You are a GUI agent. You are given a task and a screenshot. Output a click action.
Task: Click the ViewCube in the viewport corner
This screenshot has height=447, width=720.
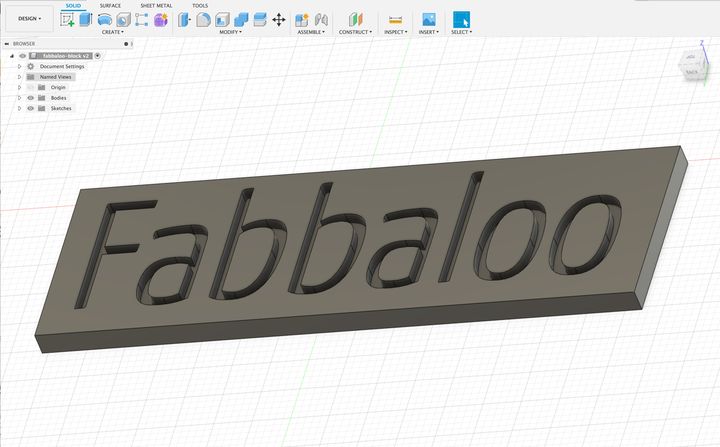point(691,65)
